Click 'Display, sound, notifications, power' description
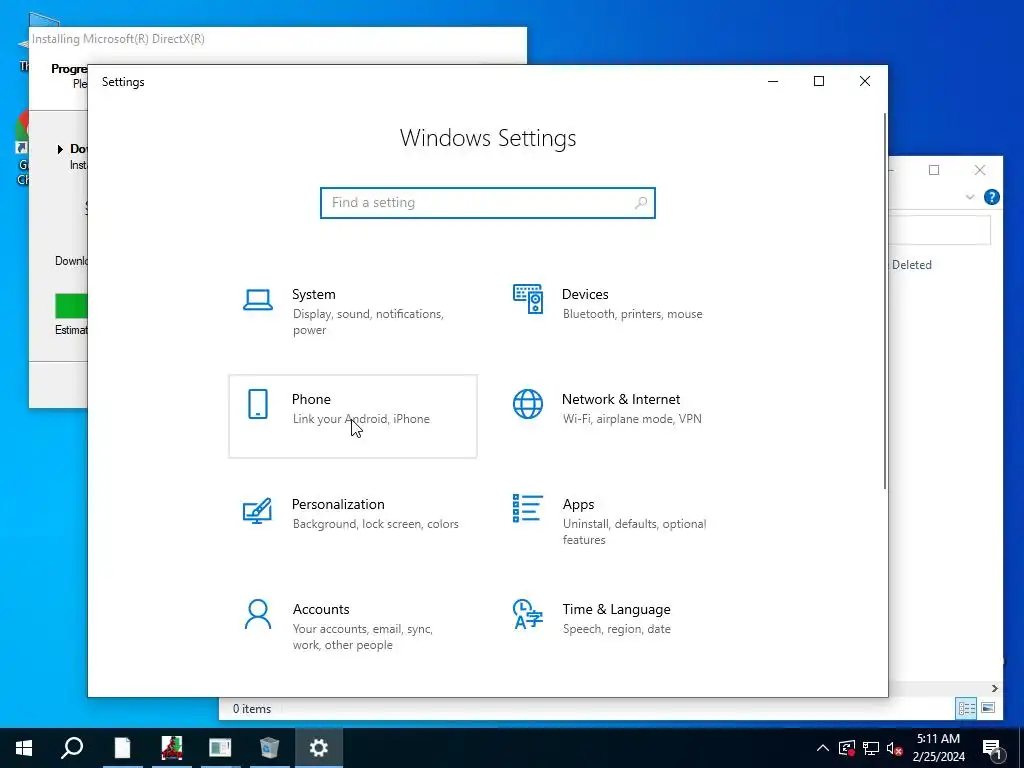Image resolution: width=1024 pixels, height=768 pixels. (368, 322)
